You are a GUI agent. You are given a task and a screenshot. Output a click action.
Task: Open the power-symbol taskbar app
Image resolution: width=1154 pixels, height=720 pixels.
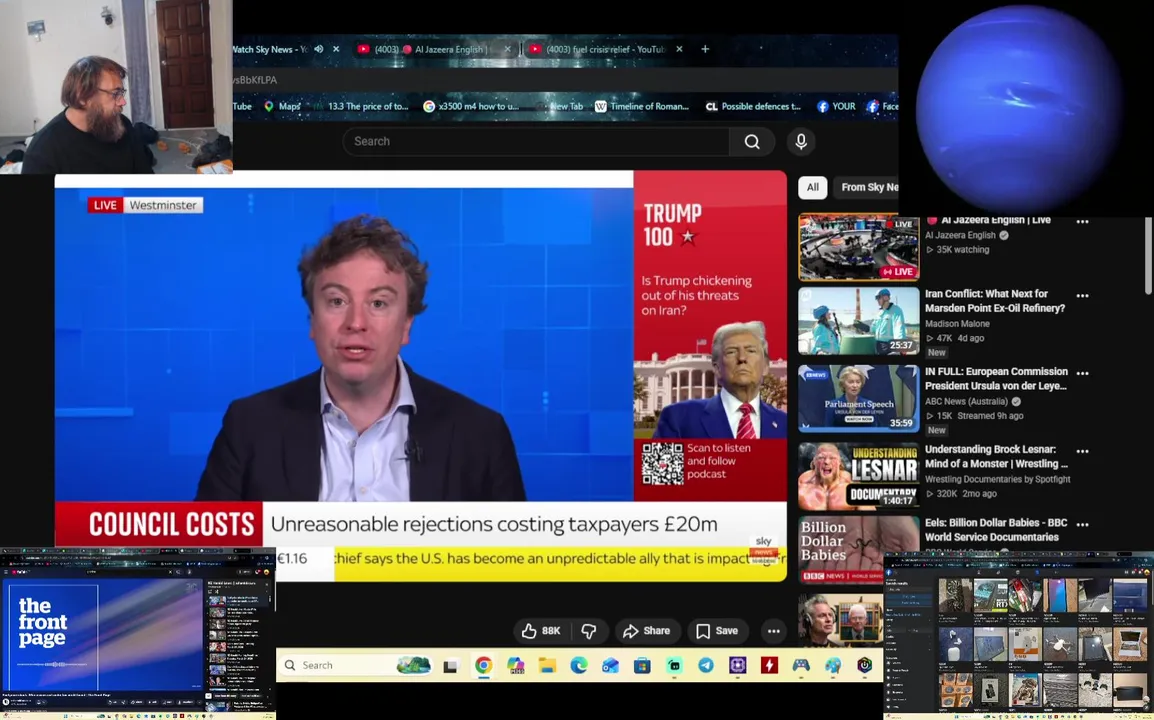tap(865, 666)
